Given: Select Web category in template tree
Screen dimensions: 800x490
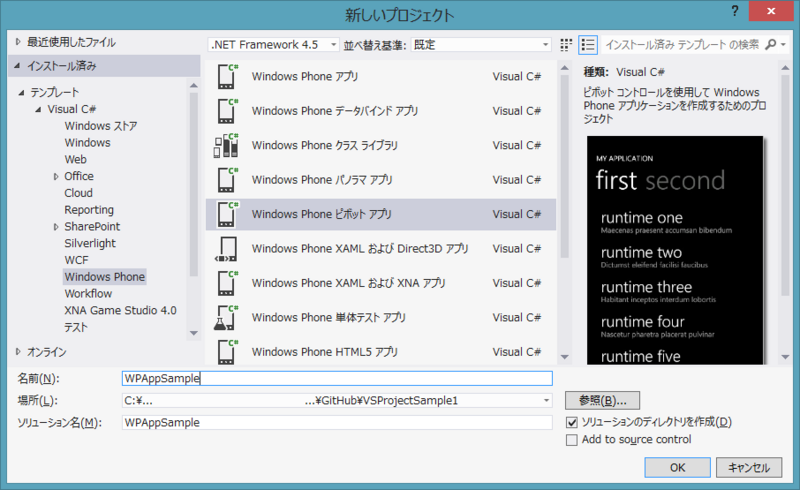Looking at the screenshot, I should coord(76,159).
